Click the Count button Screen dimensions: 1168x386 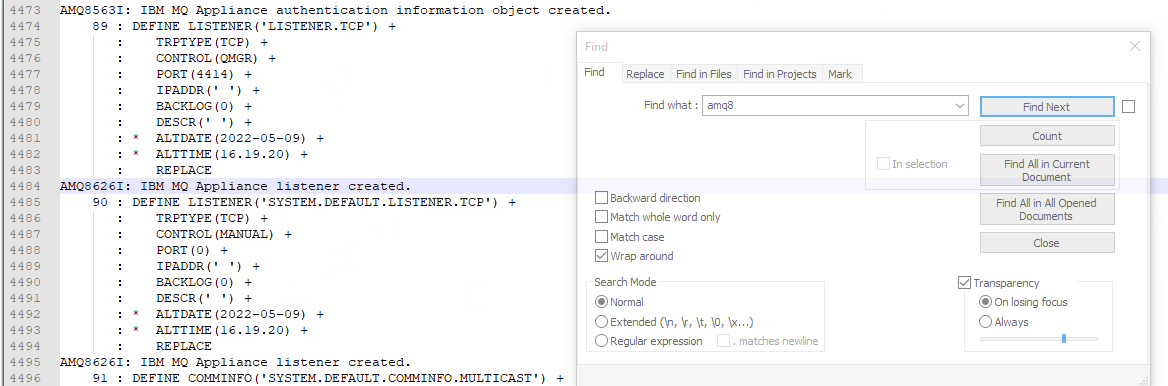click(1047, 136)
